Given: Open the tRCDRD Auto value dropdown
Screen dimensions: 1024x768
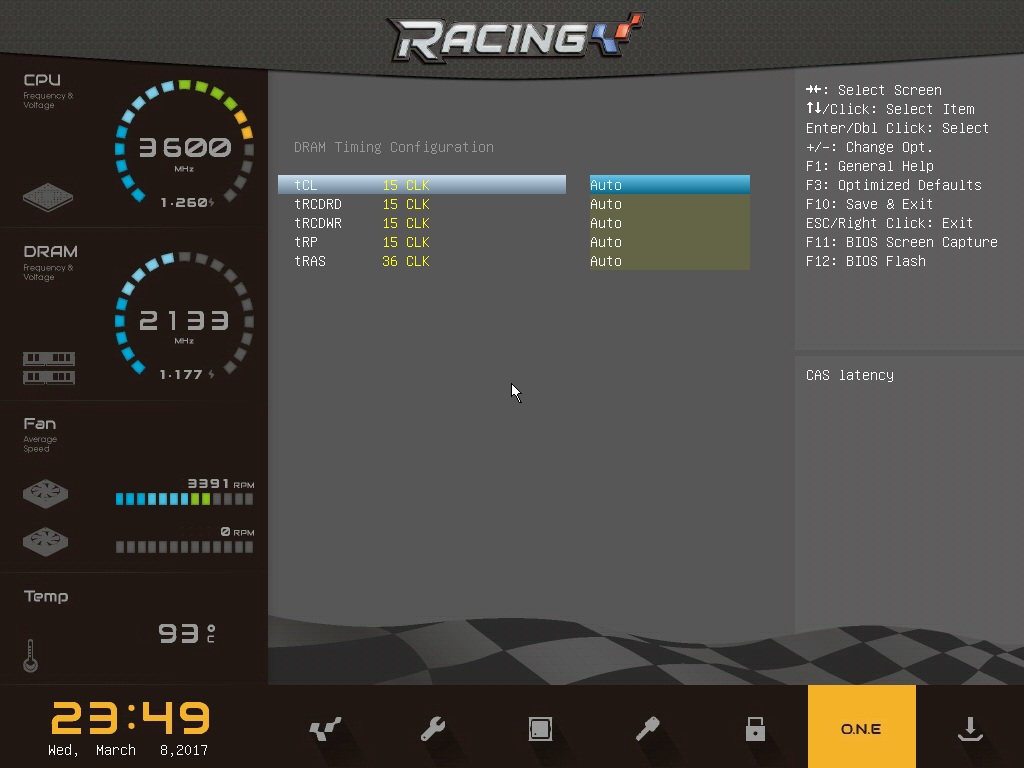Looking at the screenshot, I should pos(669,204).
